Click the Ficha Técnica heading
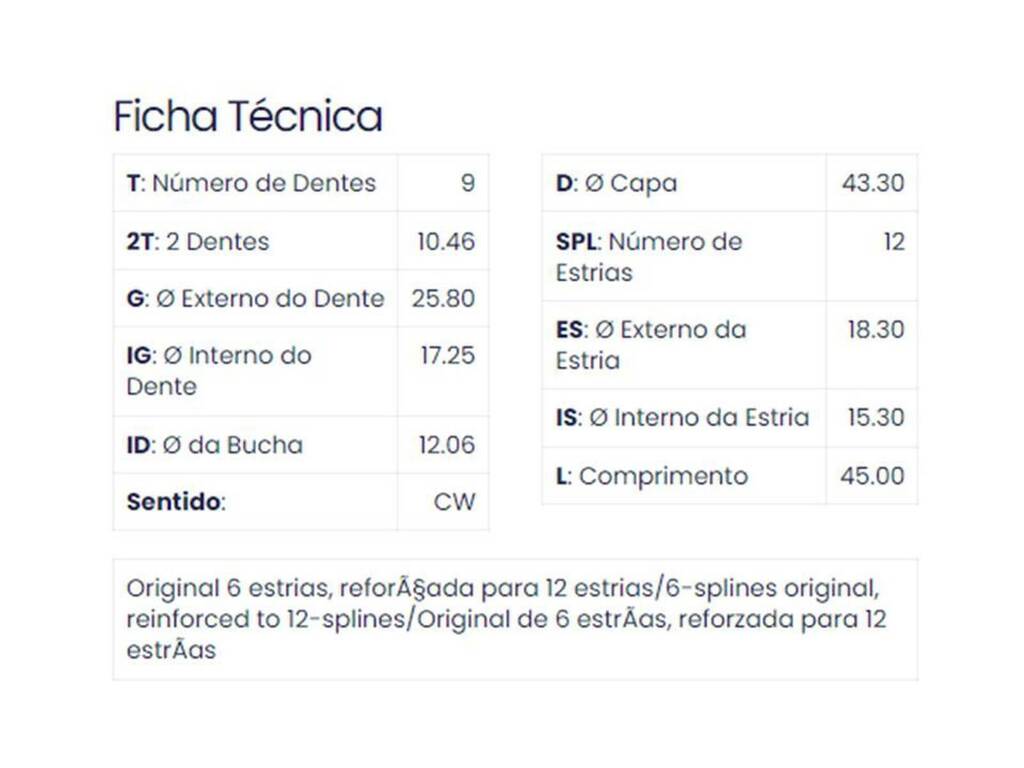 tap(248, 116)
